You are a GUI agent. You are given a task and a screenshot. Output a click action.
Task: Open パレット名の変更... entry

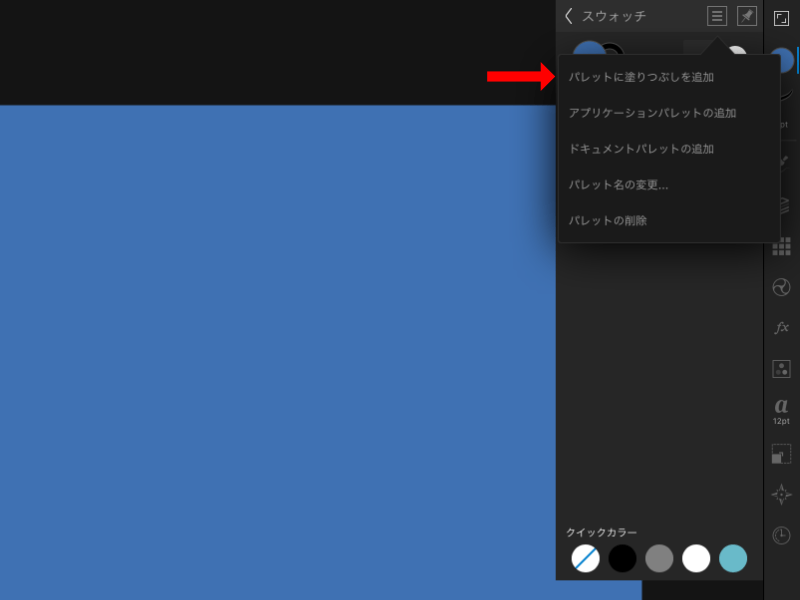669,184
